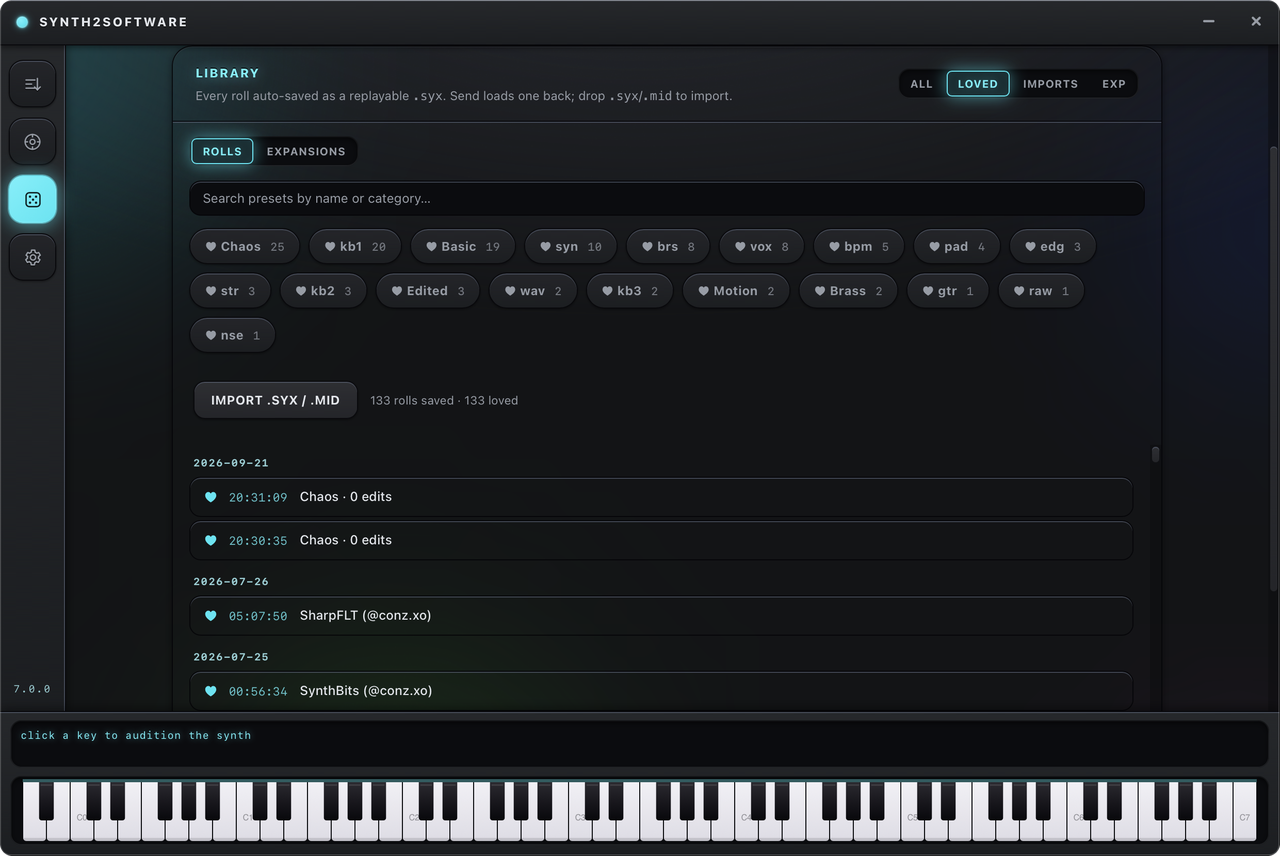Switch to the EXP filter

pos(1114,84)
